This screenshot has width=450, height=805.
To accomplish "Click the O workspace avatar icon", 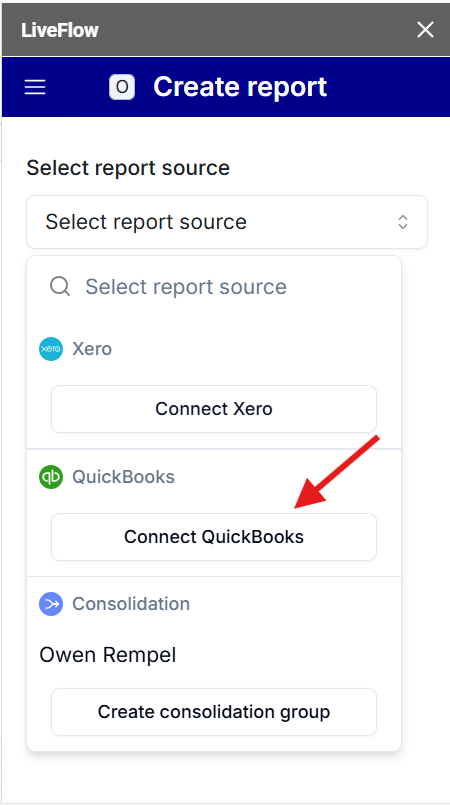I will (x=122, y=87).
